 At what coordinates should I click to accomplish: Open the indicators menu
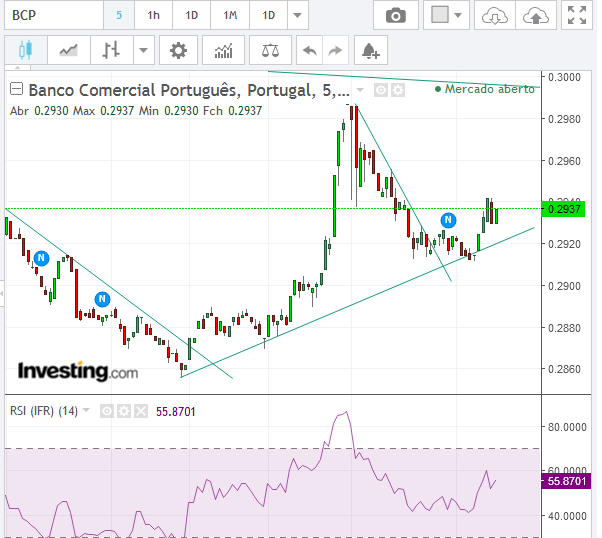coord(223,50)
